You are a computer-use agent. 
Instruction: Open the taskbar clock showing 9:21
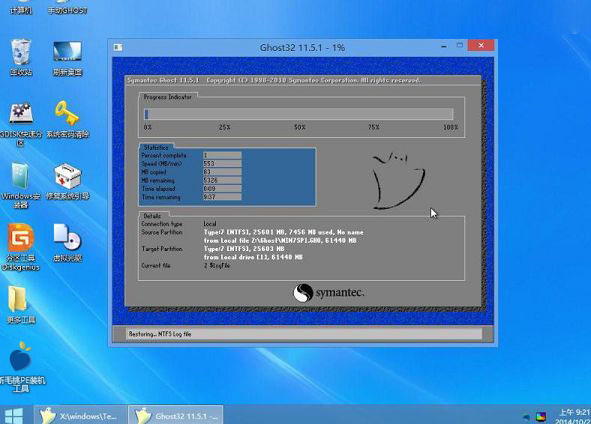(574, 416)
